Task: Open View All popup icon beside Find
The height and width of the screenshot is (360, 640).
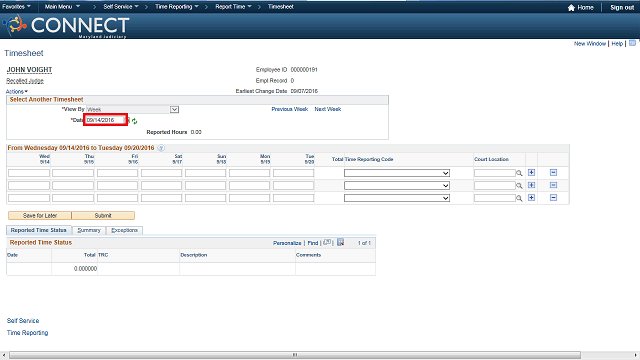Action: click(327, 242)
